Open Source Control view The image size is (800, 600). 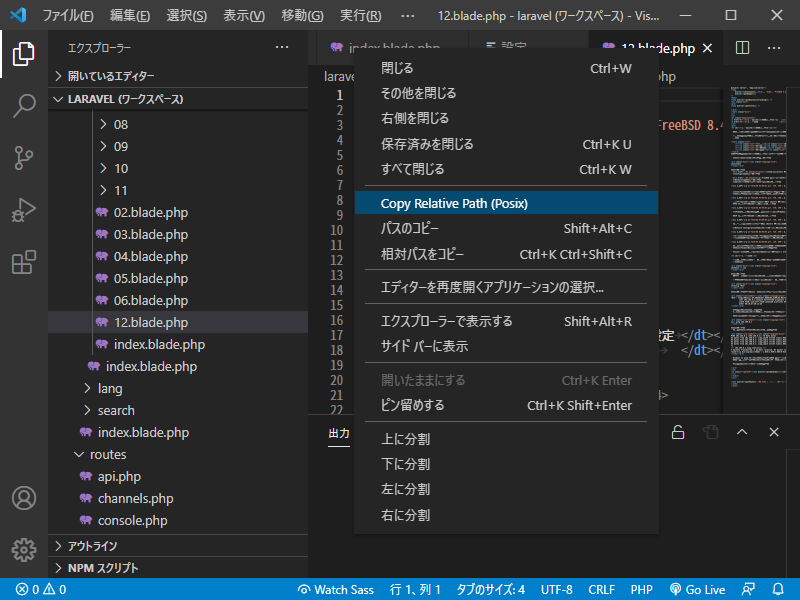[24, 158]
